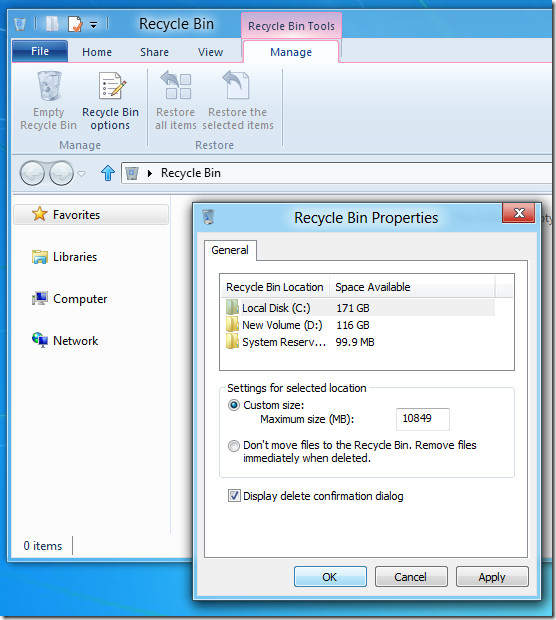Select Network in the navigation pane
This screenshot has width=556, height=620.
[x=76, y=341]
